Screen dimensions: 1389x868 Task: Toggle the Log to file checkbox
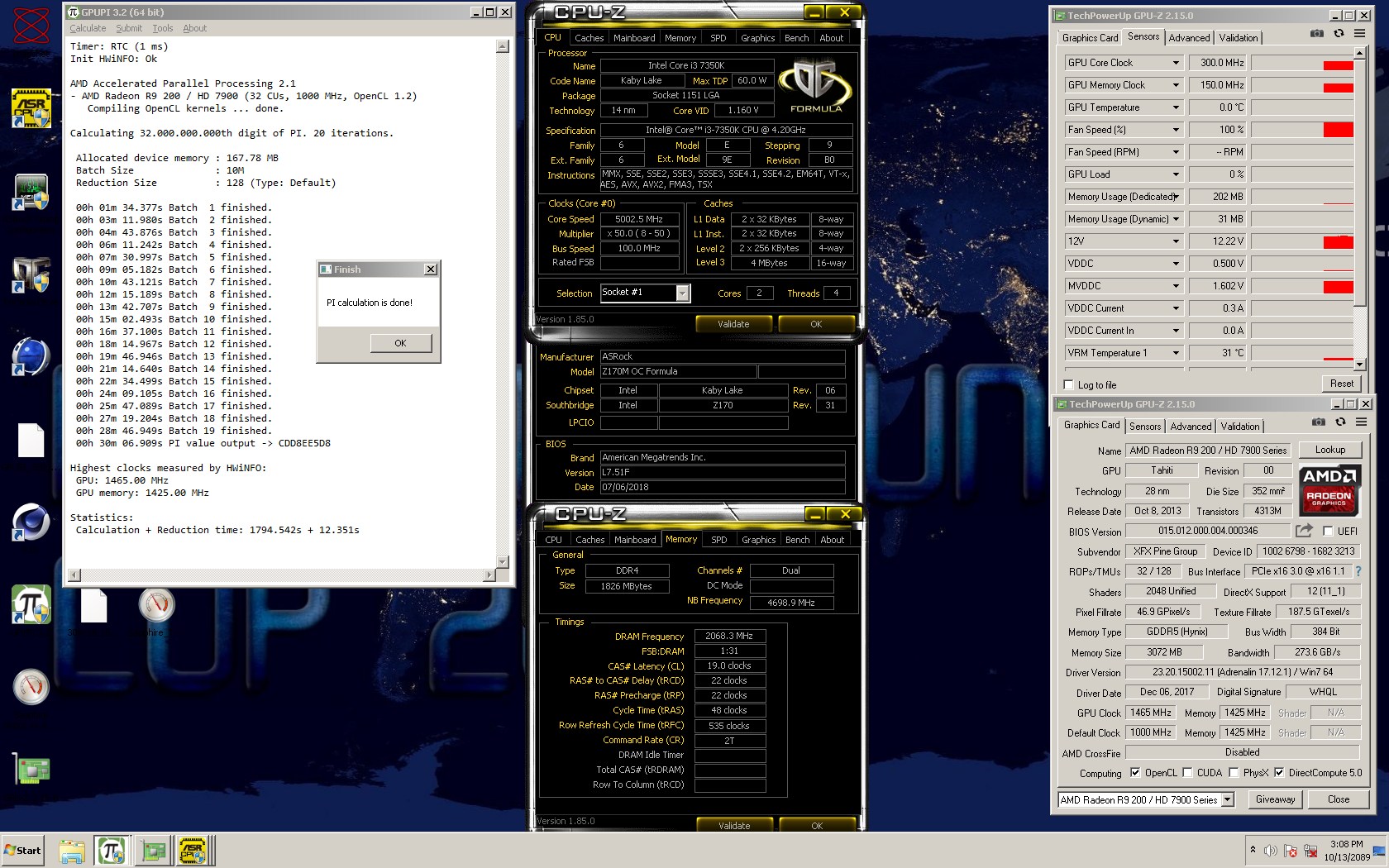tap(1069, 385)
